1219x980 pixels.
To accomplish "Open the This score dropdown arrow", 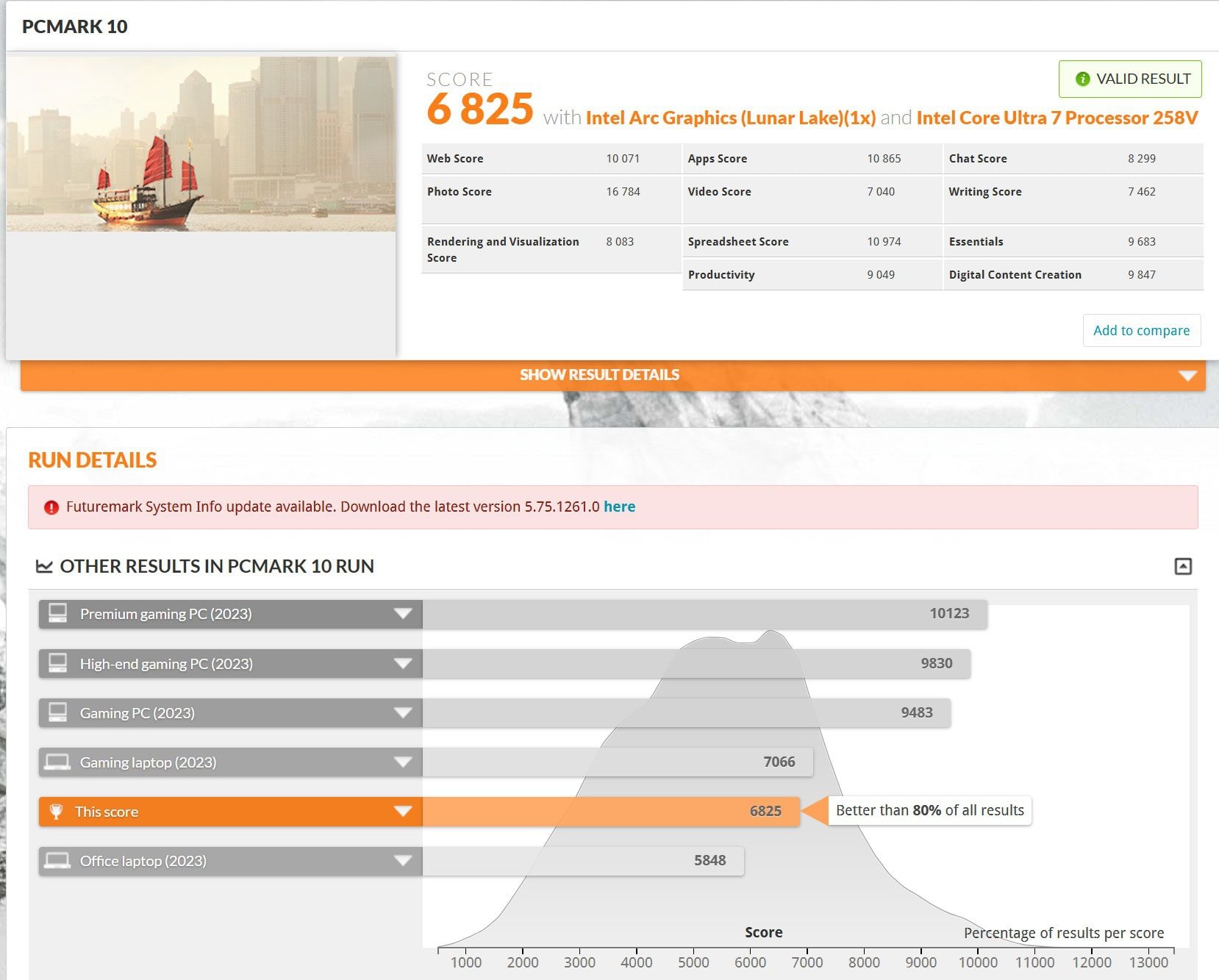I will (402, 812).
